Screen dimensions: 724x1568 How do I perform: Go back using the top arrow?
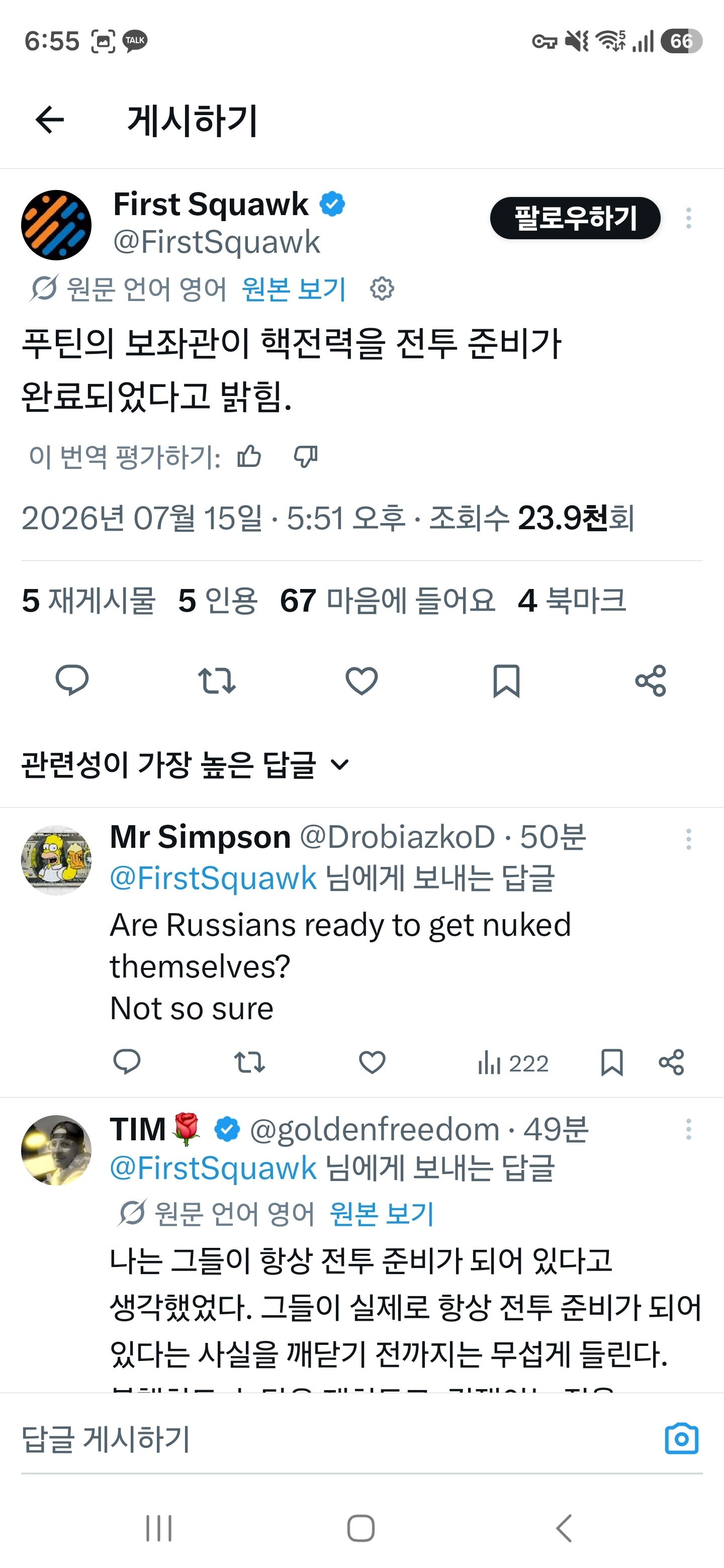coord(50,119)
